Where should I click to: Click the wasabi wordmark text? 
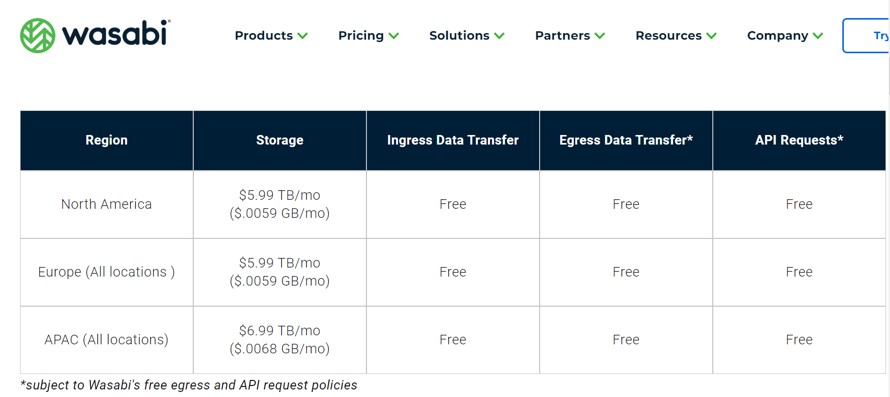tap(116, 35)
